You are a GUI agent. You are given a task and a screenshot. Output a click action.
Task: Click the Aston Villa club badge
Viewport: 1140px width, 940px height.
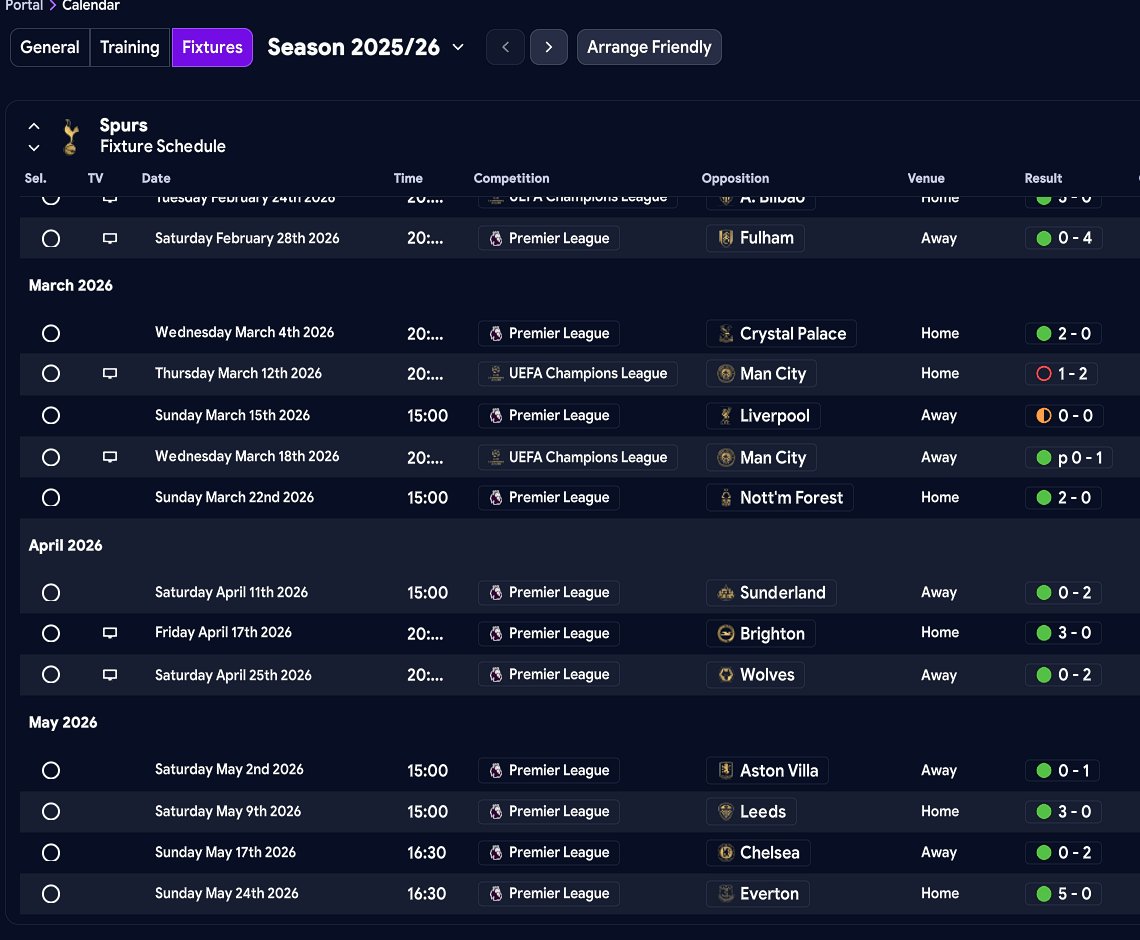(x=726, y=771)
